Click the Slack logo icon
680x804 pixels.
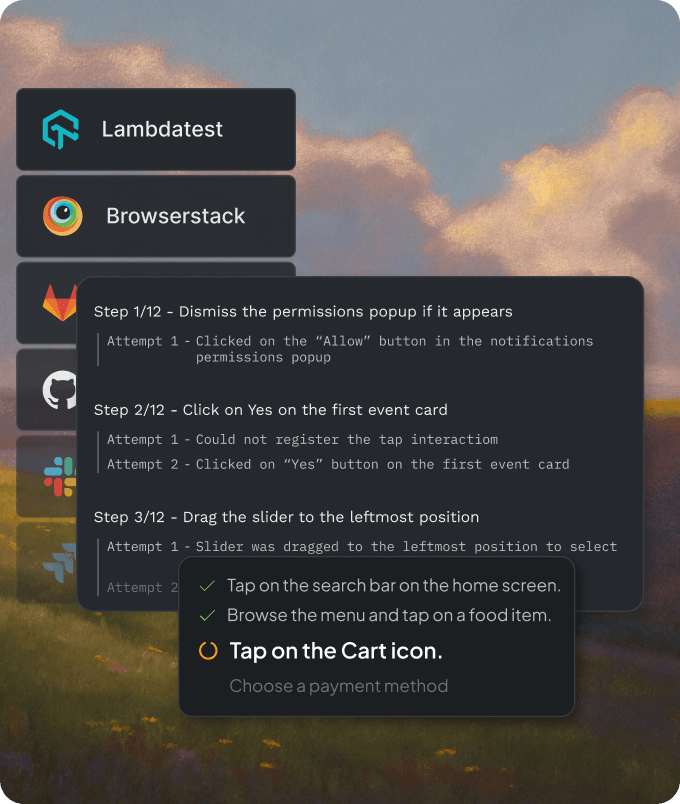click(60, 477)
